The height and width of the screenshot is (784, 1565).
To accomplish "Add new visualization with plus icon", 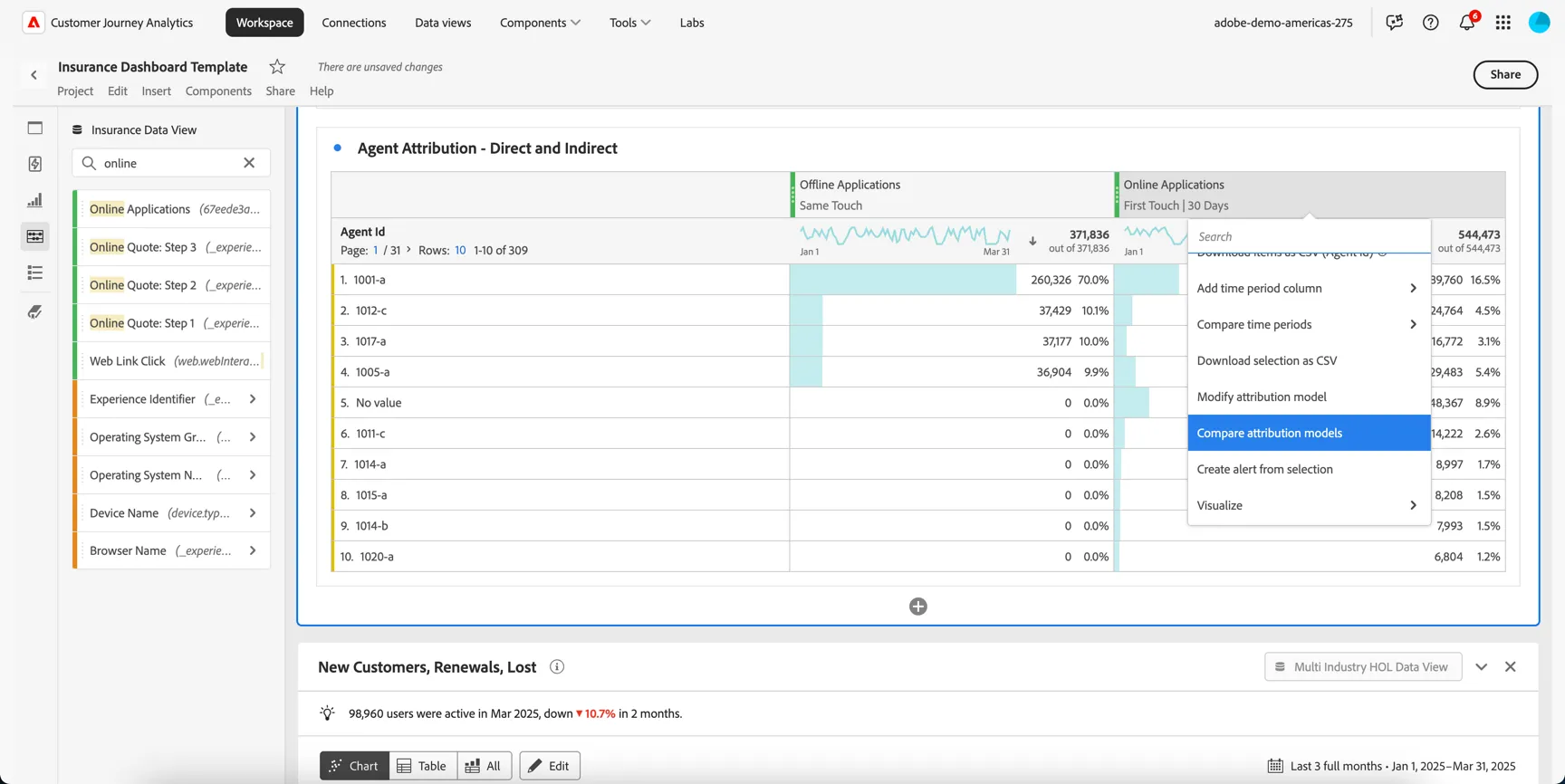I will click(x=918, y=607).
